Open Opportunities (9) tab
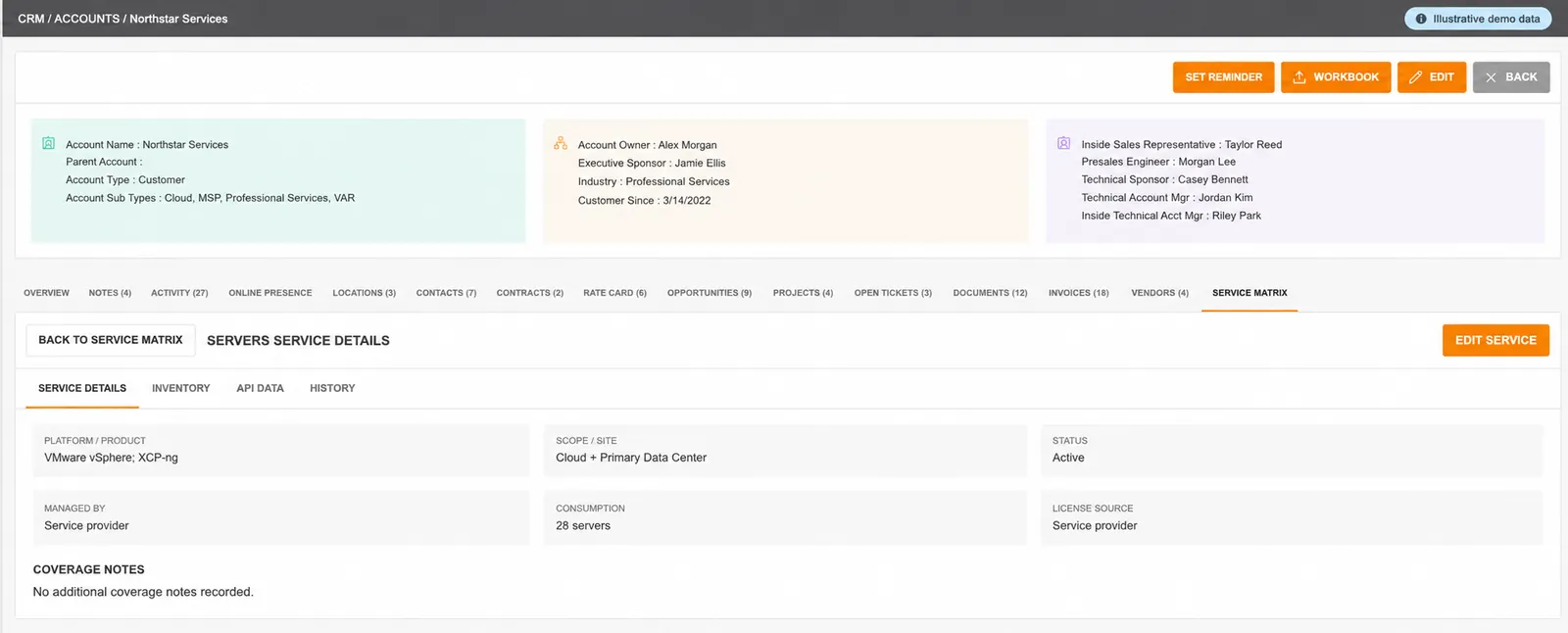1568x633 pixels. tap(710, 293)
